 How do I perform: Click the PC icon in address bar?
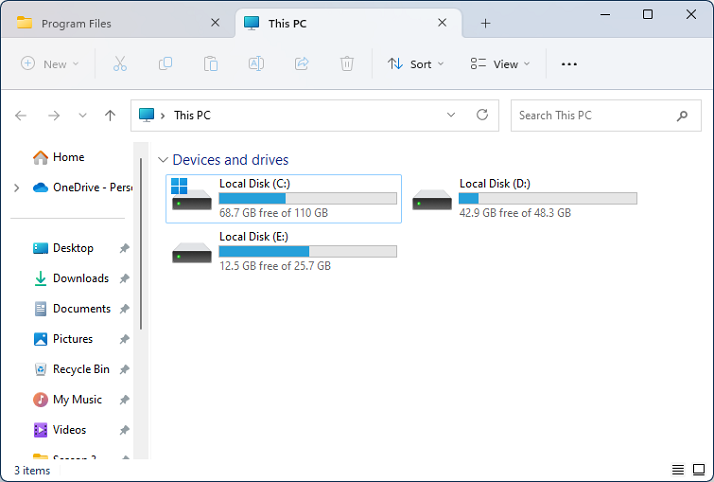pos(146,115)
